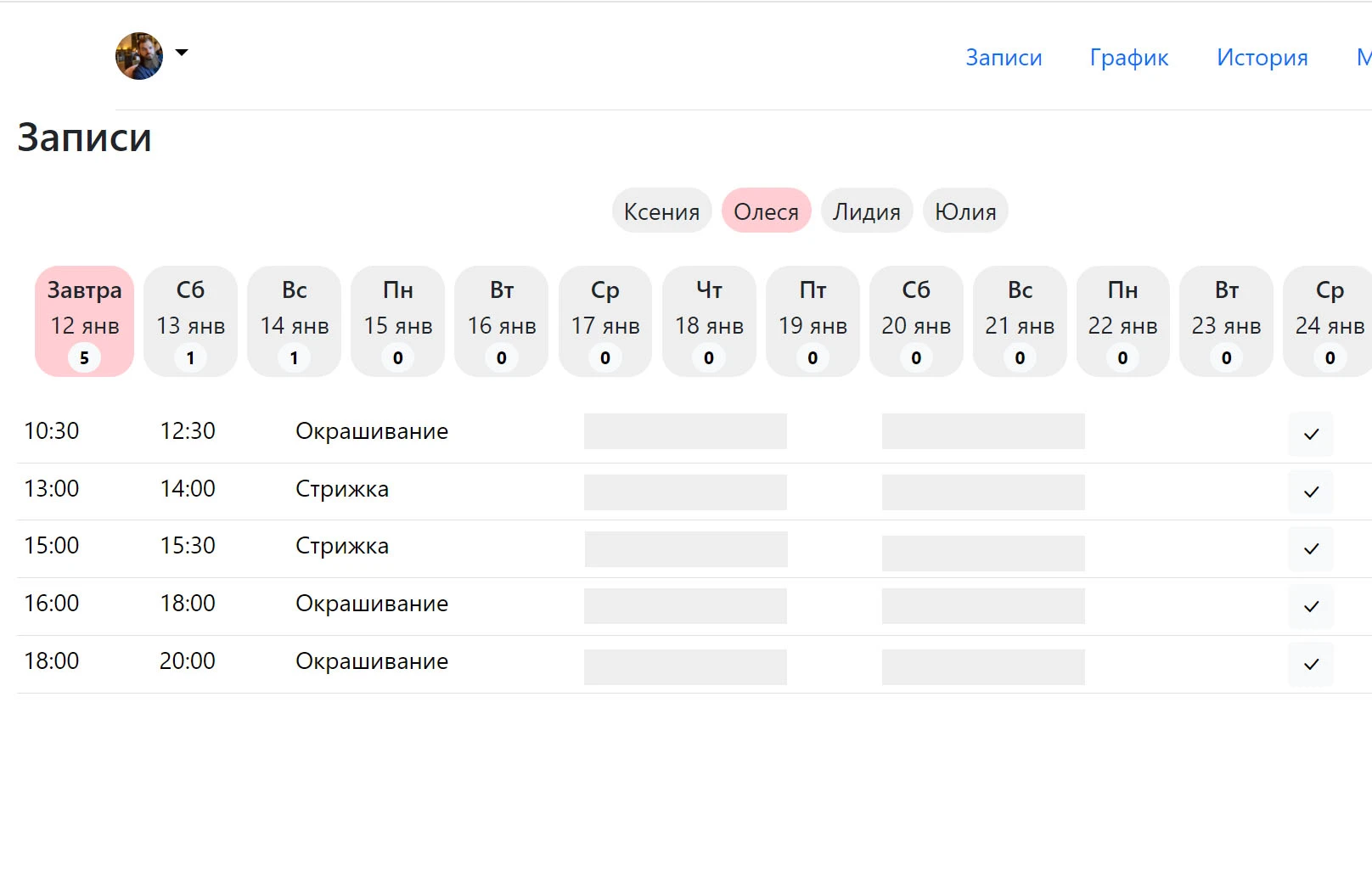Click the user avatar photo
The width and height of the screenshot is (1372, 871).
coord(139,56)
